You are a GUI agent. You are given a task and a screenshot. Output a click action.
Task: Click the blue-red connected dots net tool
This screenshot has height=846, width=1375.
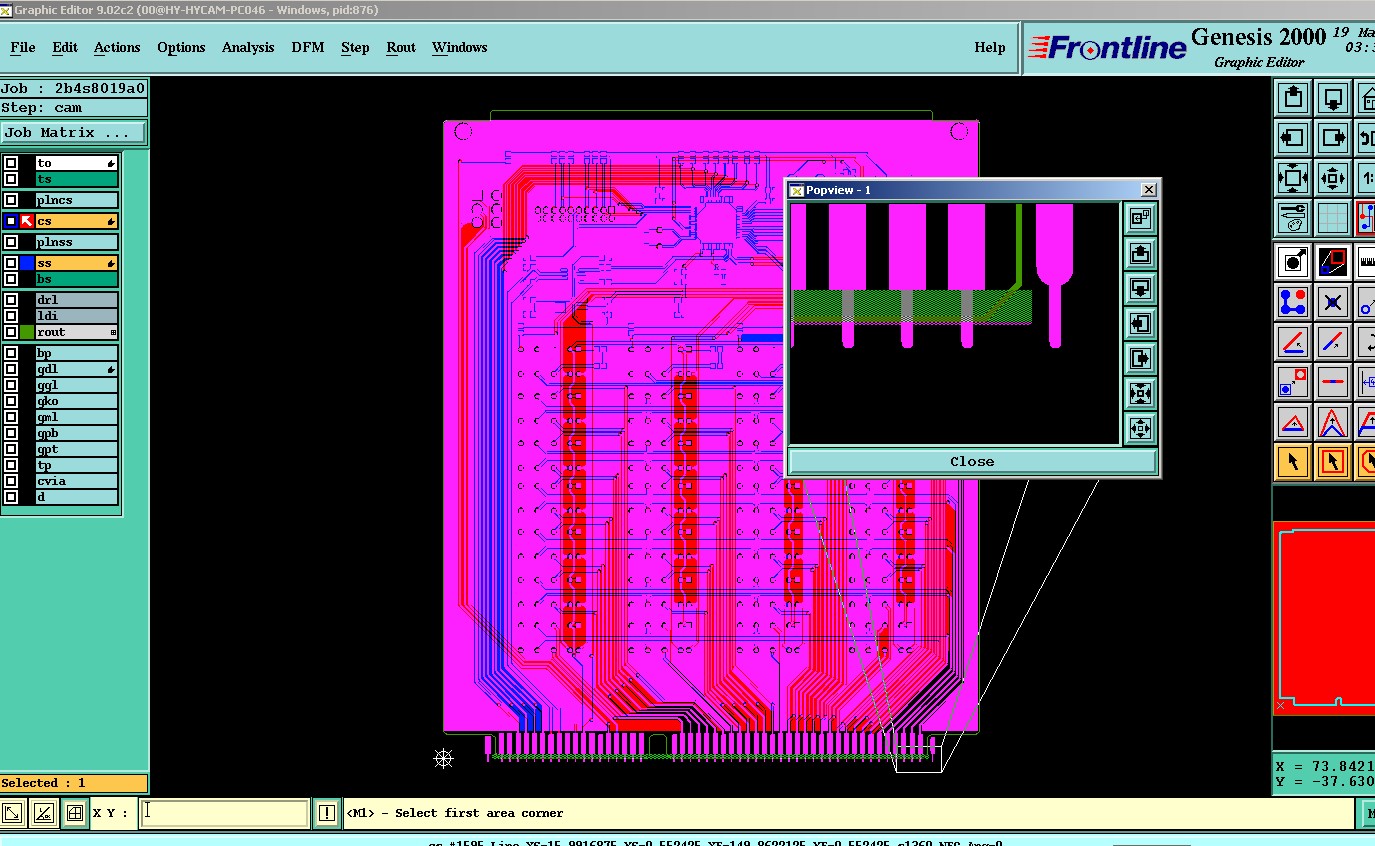[x=1293, y=302]
